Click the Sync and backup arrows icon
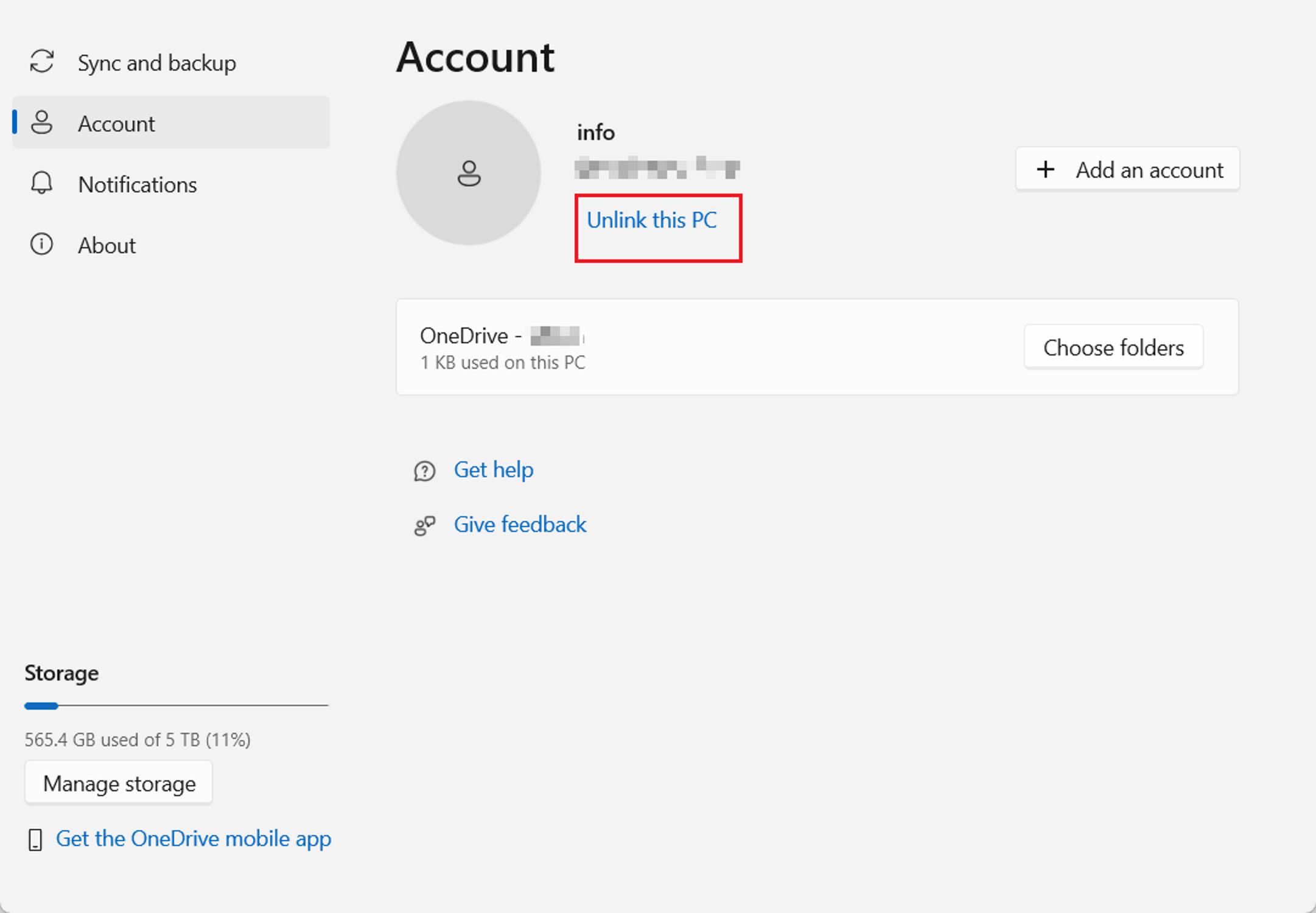 point(42,62)
